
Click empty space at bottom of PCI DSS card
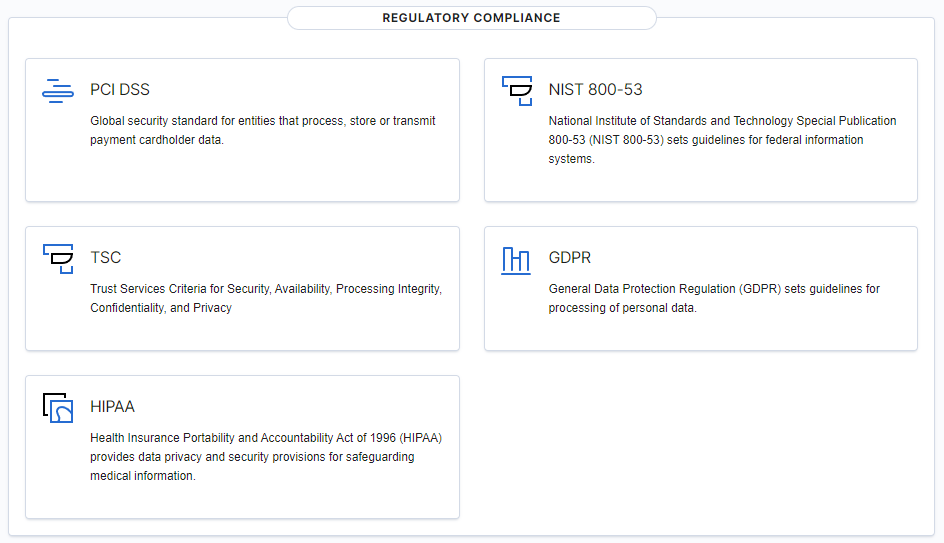(x=242, y=178)
